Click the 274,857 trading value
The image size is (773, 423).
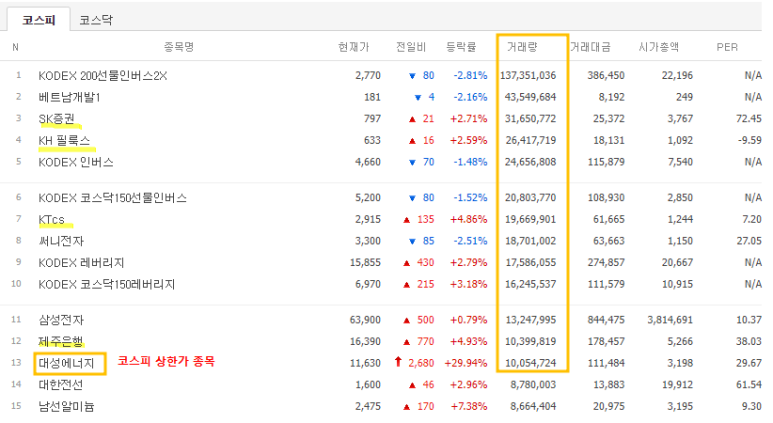point(606,263)
